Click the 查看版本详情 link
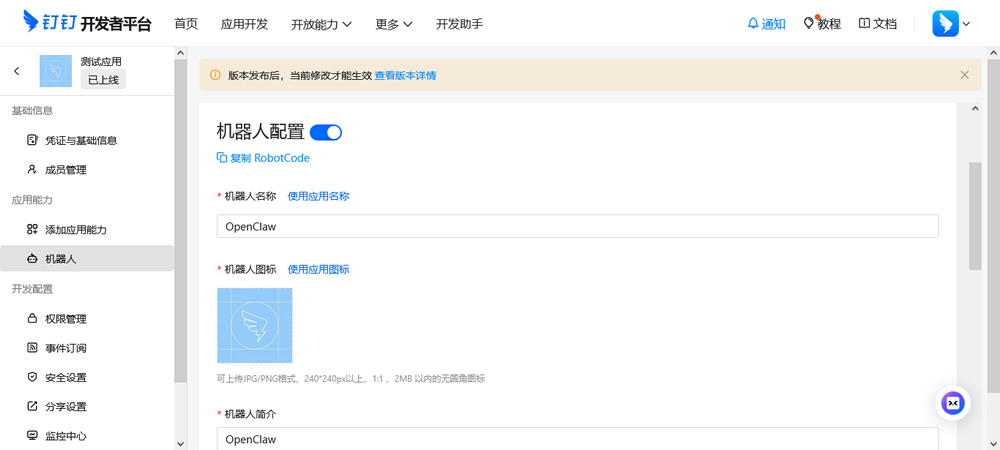The image size is (1000, 450). tap(405, 75)
